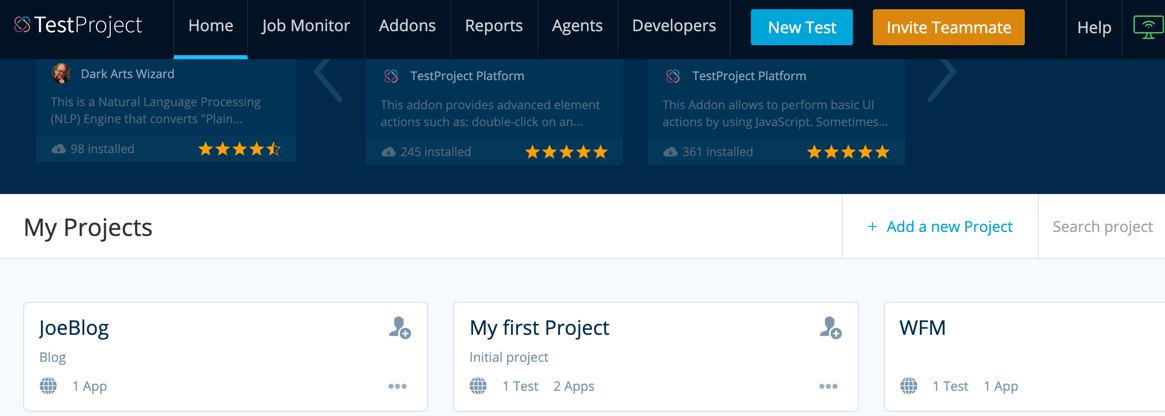Click Add a new Project link
The height and width of the screenshot is (416, 1165).
[x=950, y=227]
